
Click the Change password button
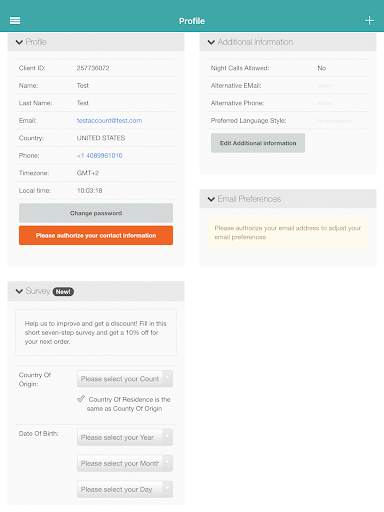[96, 213]
